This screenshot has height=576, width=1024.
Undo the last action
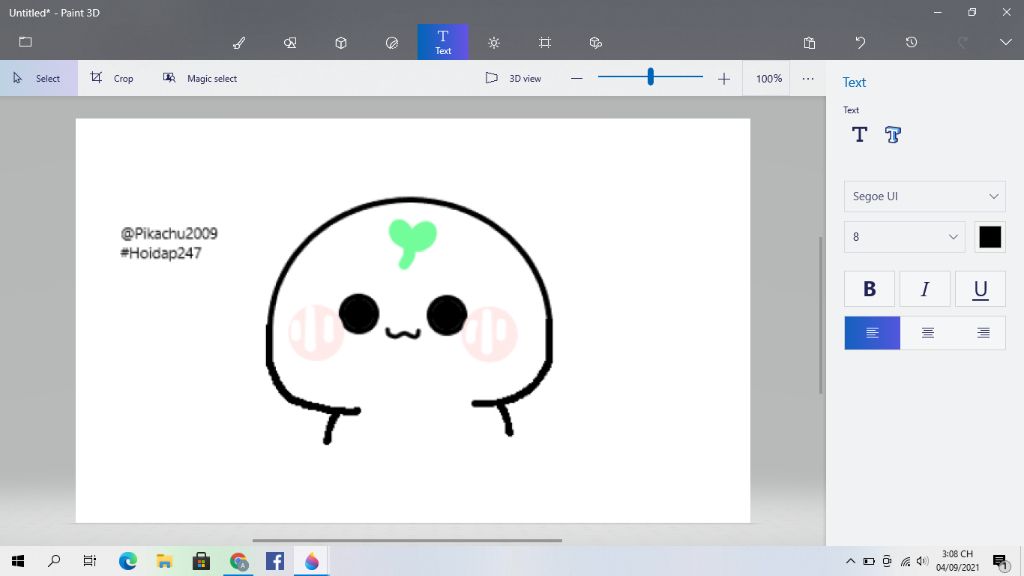pos(860,43)
